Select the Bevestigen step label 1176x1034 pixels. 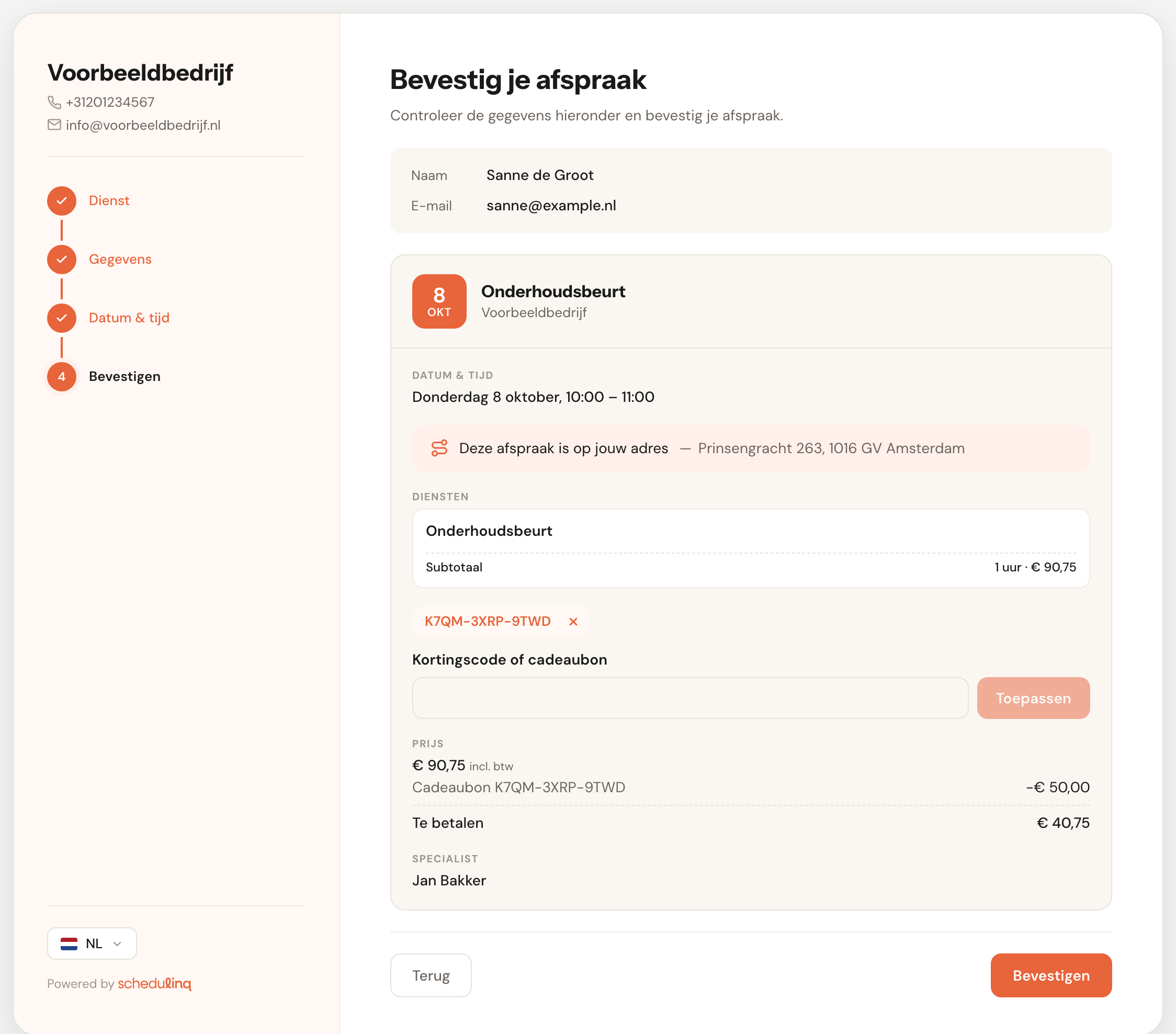click(x=125, y=377)
